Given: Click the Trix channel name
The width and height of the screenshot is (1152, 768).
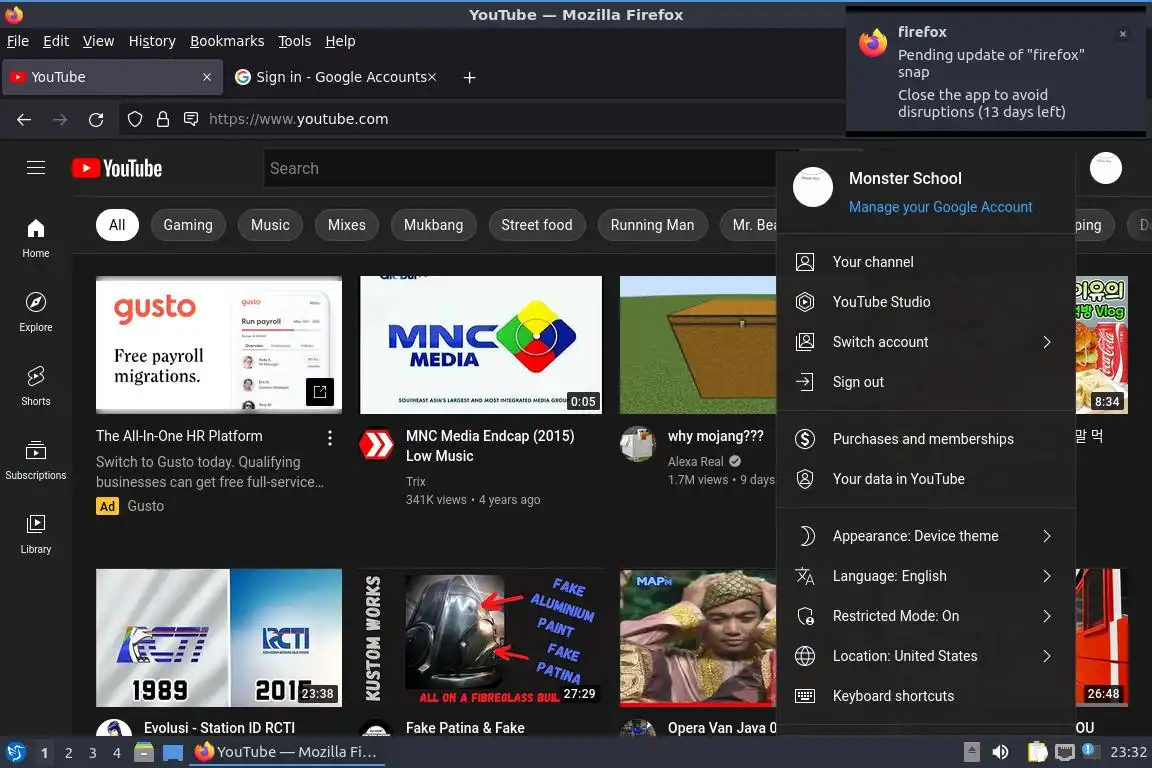Looking at the screenshot, I should click(x=416, y=482).
